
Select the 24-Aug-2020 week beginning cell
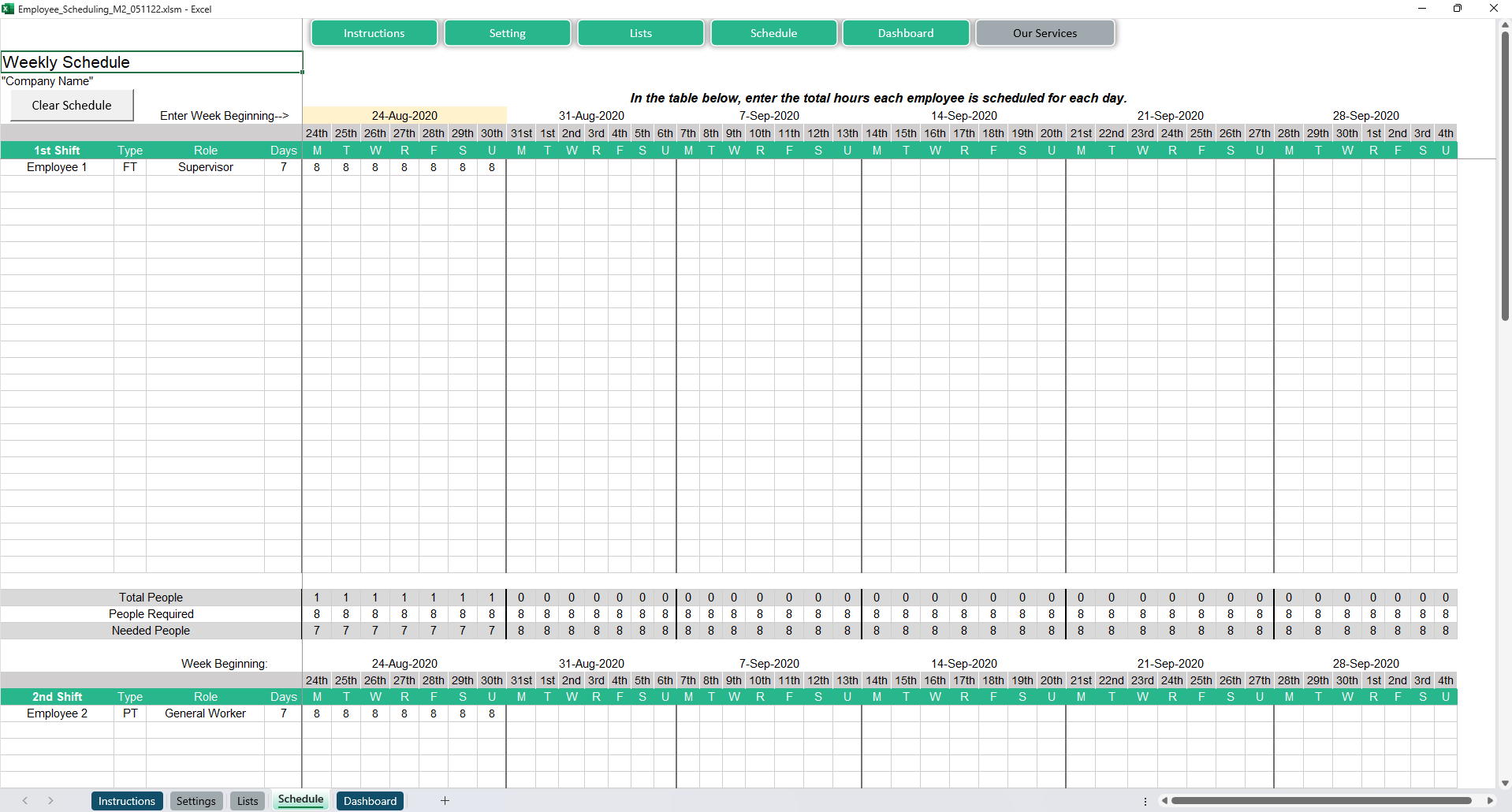click(404, 116)
